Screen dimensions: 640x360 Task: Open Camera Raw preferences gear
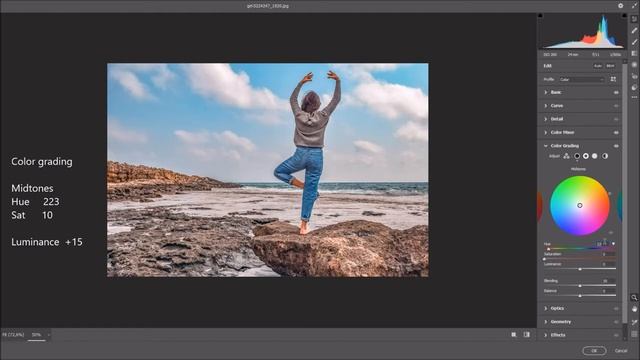pyautogui.click(x=620, y=6)
